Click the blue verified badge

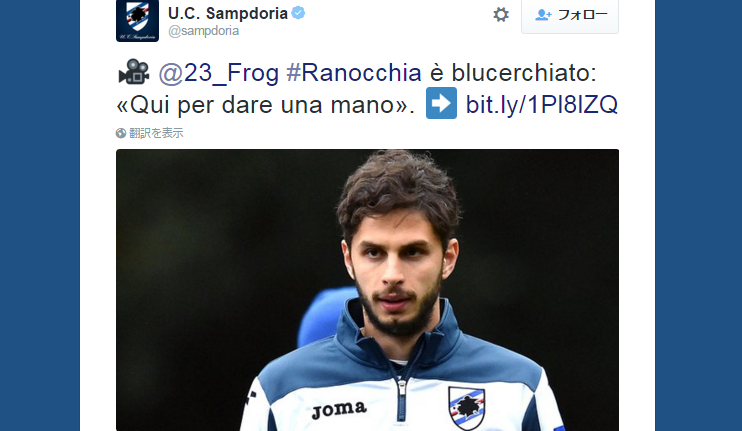pyautogui.click(x=298, y=13)
